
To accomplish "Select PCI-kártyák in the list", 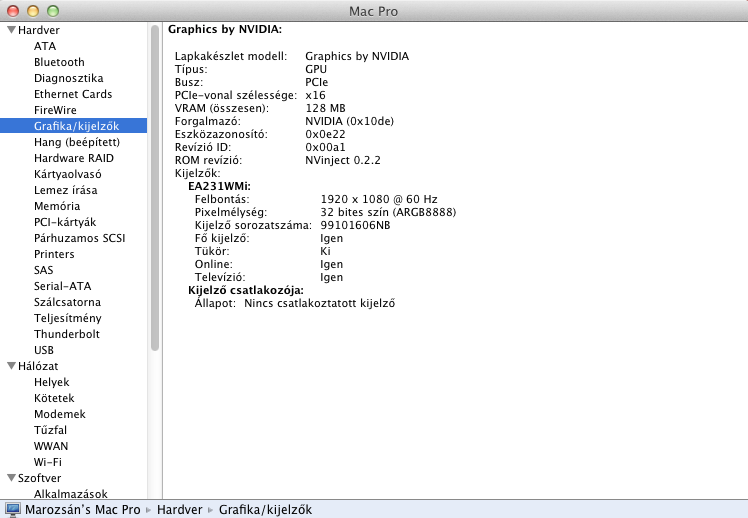I will tap(65, 222).
